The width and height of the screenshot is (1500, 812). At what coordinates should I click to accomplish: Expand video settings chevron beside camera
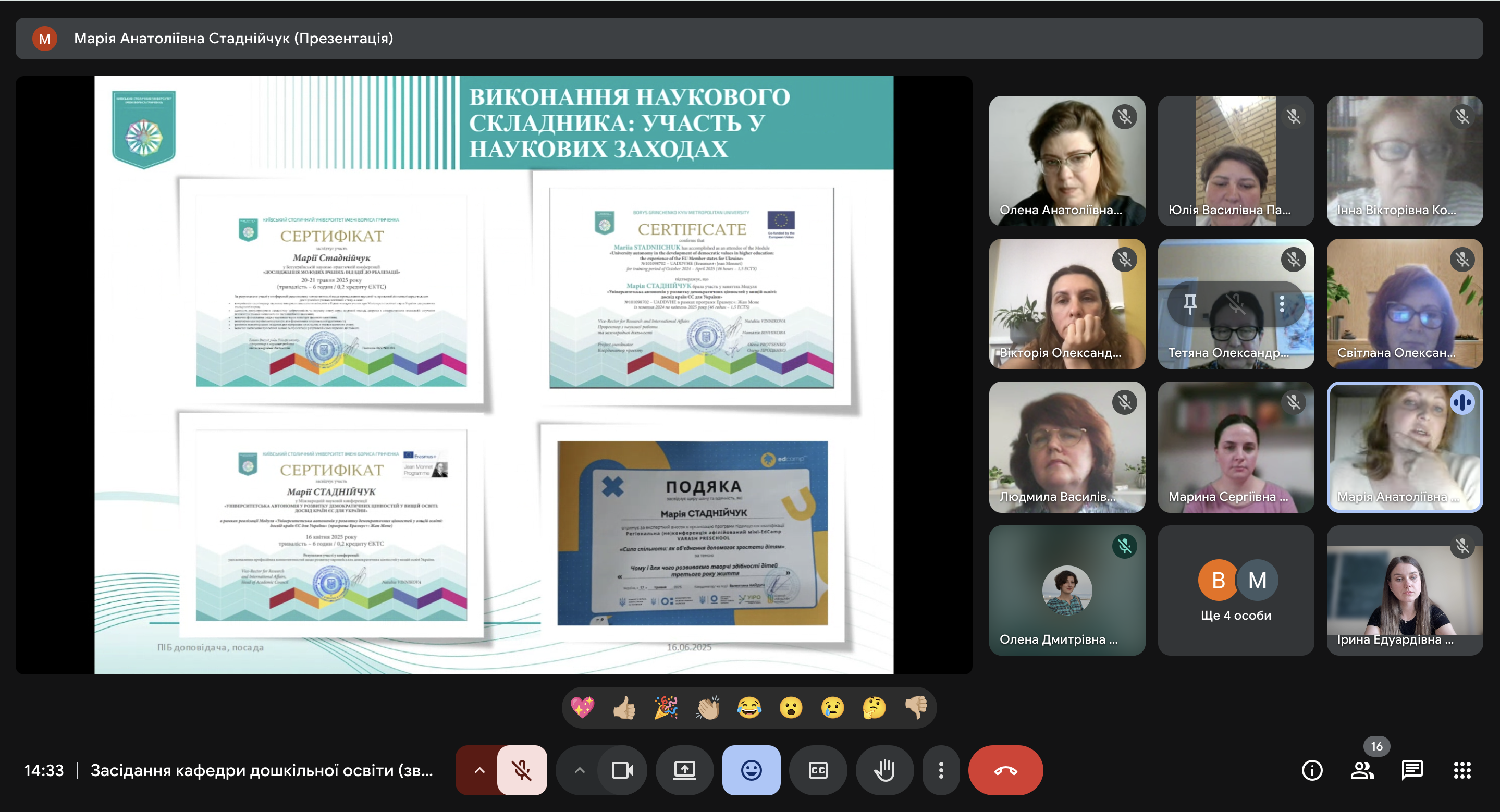[x=580, y=770]
